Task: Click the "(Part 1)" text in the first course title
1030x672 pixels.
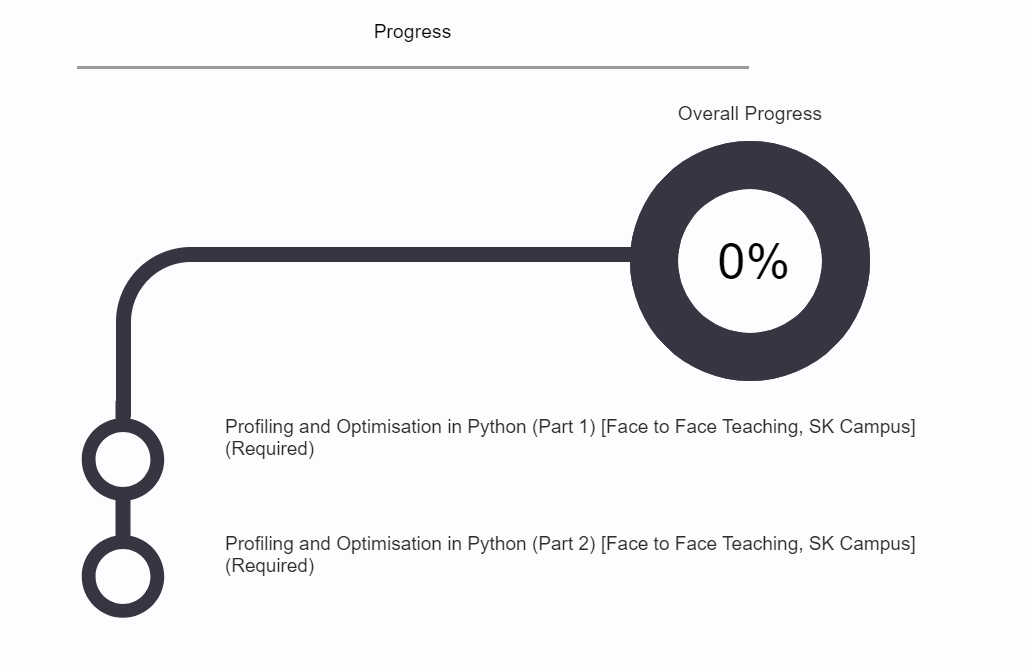Action: 564,427
